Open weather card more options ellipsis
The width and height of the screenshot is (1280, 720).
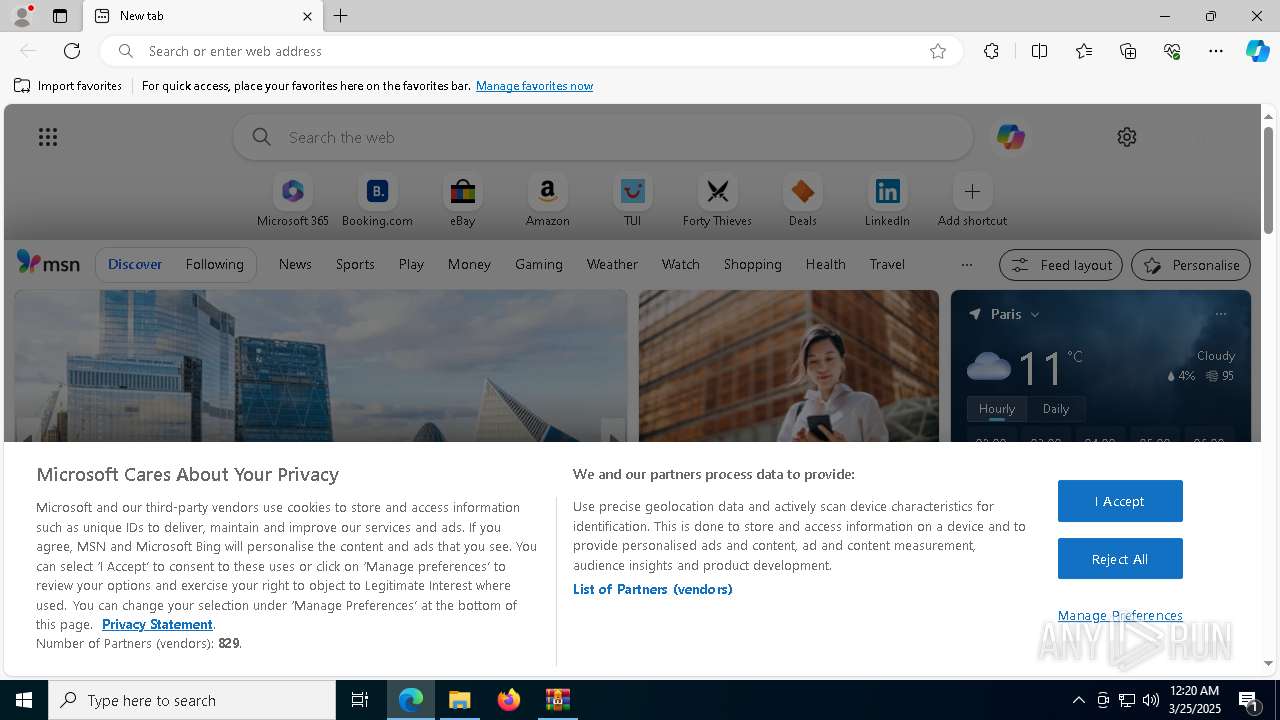(x=1221, y=314)
